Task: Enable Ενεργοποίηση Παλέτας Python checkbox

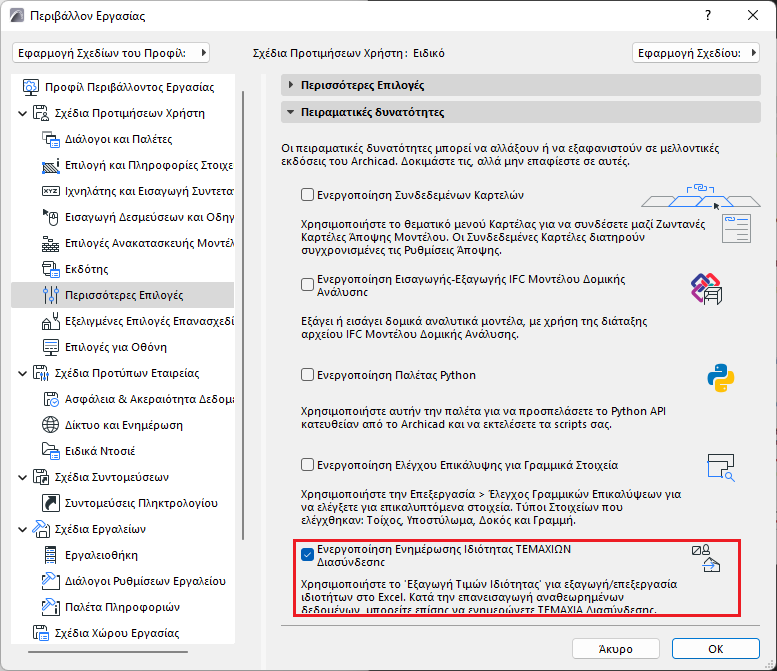Action: pos(308,375)
